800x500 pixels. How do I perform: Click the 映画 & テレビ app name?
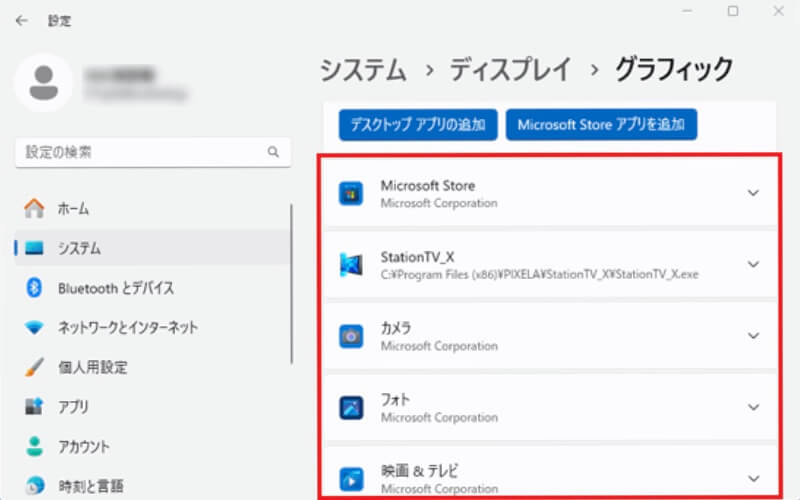pos(419,470)
